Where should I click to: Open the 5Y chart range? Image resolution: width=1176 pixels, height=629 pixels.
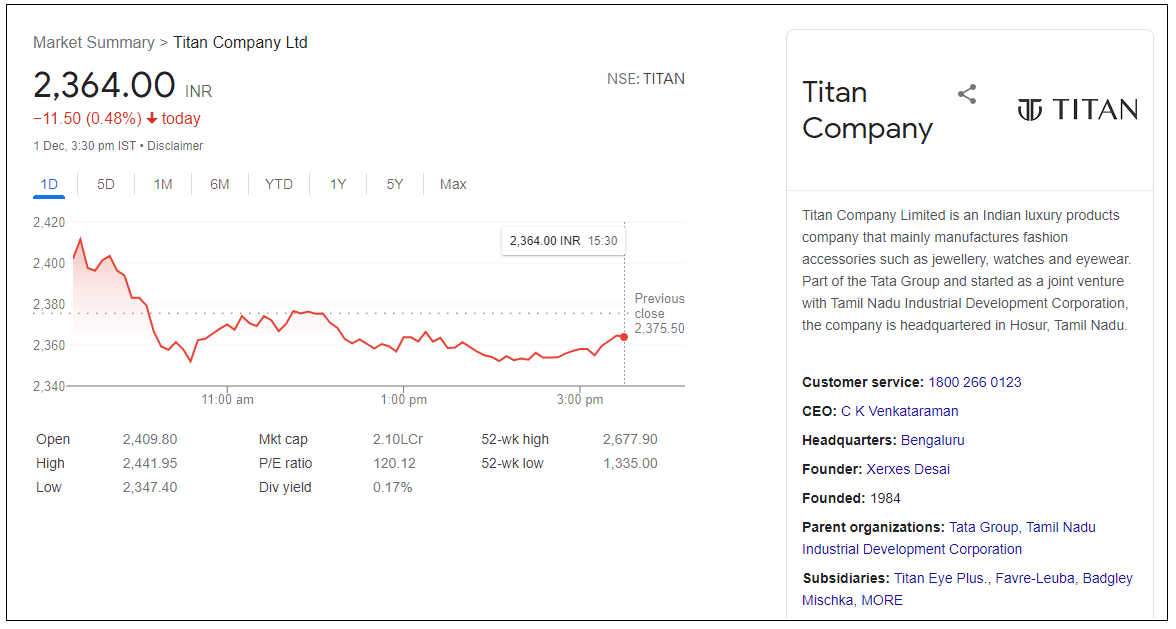395,184
